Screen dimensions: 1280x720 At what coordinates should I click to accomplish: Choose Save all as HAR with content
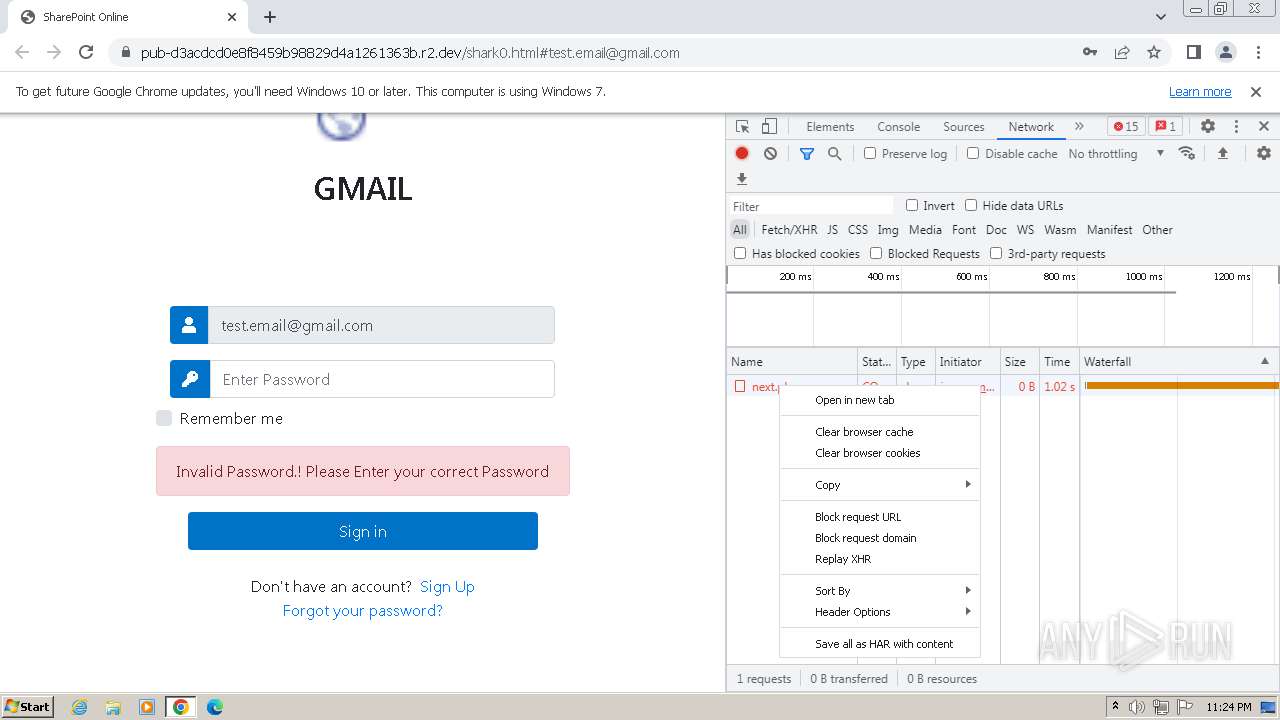point(880,644)
